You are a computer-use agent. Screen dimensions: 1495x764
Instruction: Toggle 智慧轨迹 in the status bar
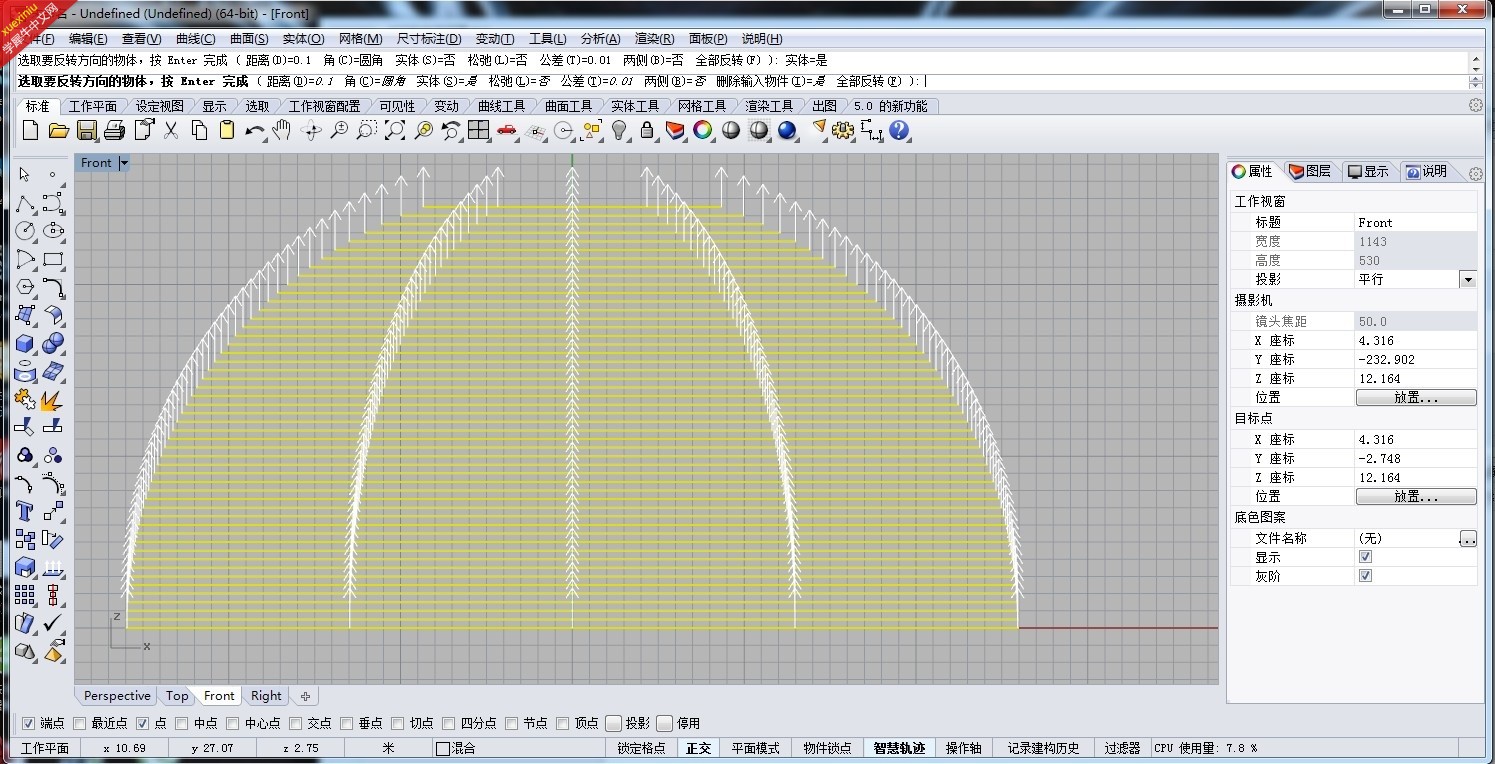899,748
